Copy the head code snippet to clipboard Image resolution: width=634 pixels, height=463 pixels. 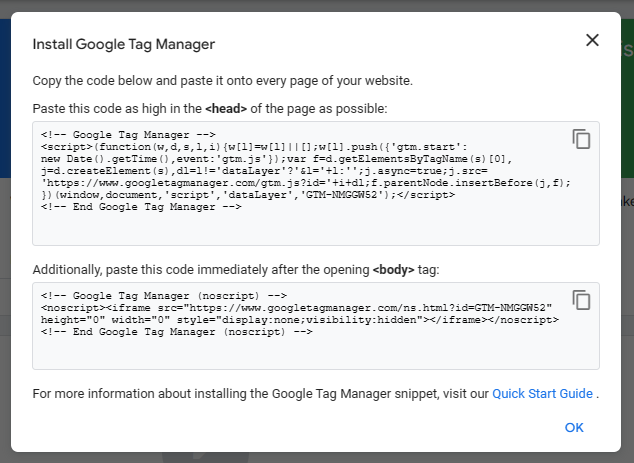tap(581, 139)
